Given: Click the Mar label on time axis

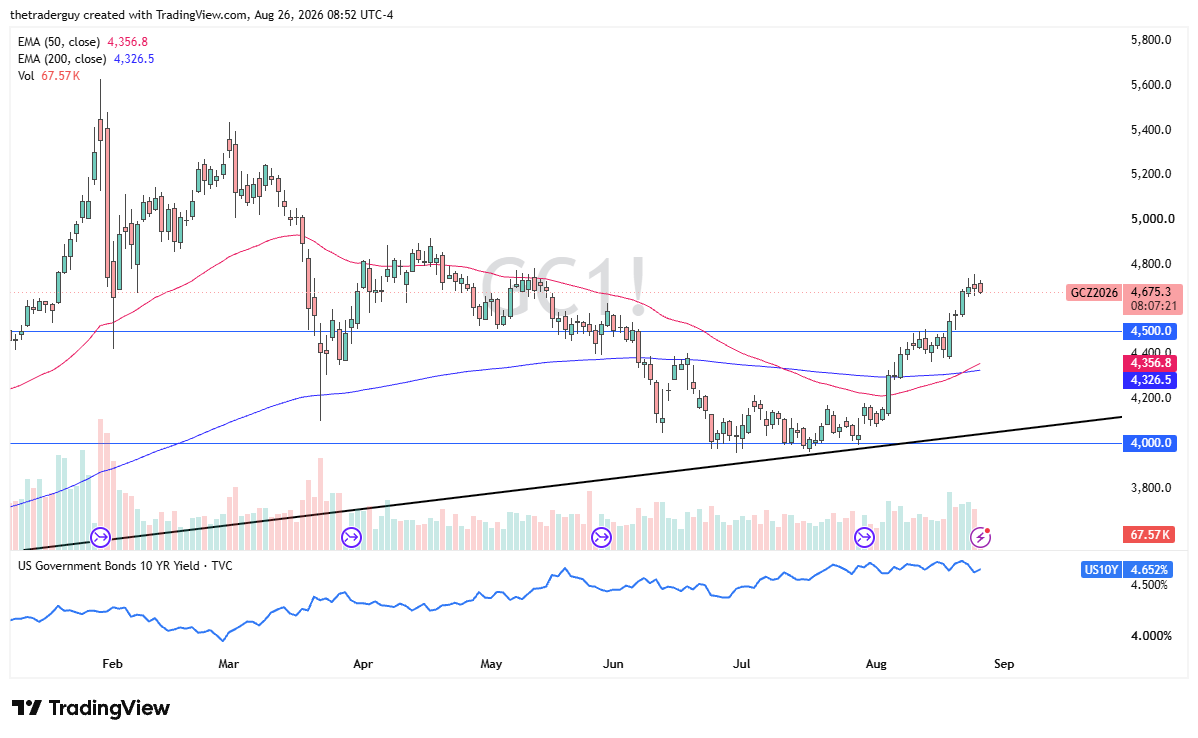Looking at the screenshot, I should [228, 664].
